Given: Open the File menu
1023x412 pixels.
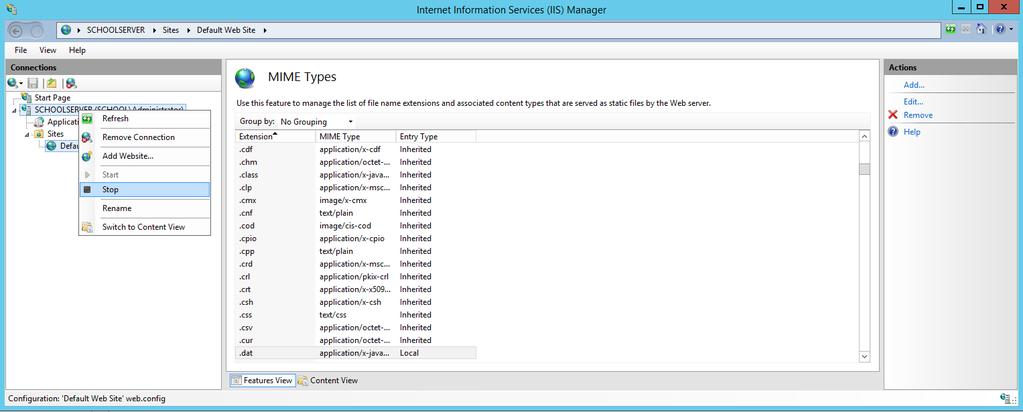Looking at the screenshot, I should [21, 50].
